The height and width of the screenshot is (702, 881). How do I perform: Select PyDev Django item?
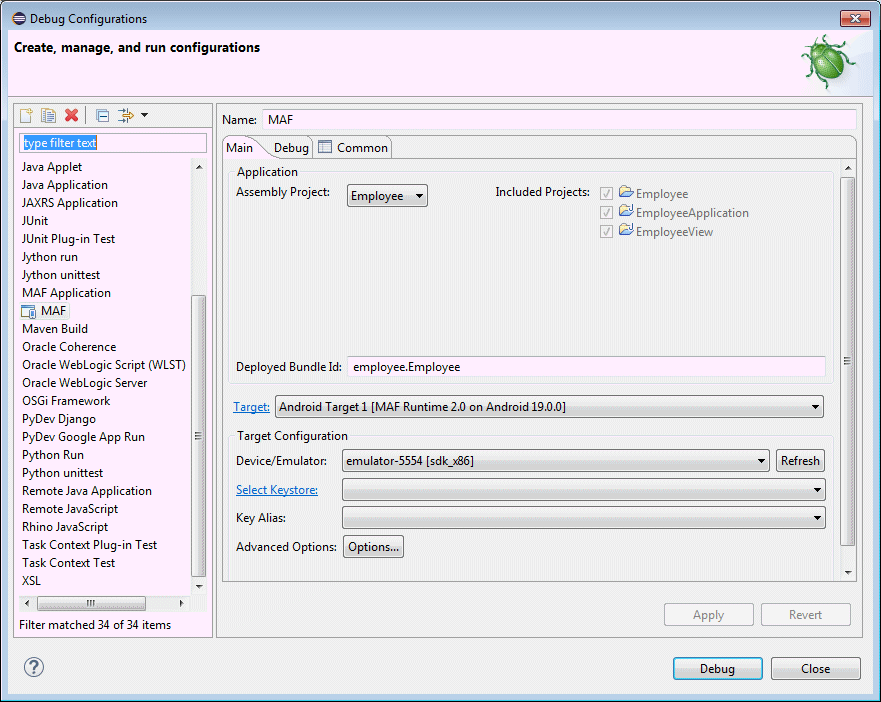pos(58,419)
